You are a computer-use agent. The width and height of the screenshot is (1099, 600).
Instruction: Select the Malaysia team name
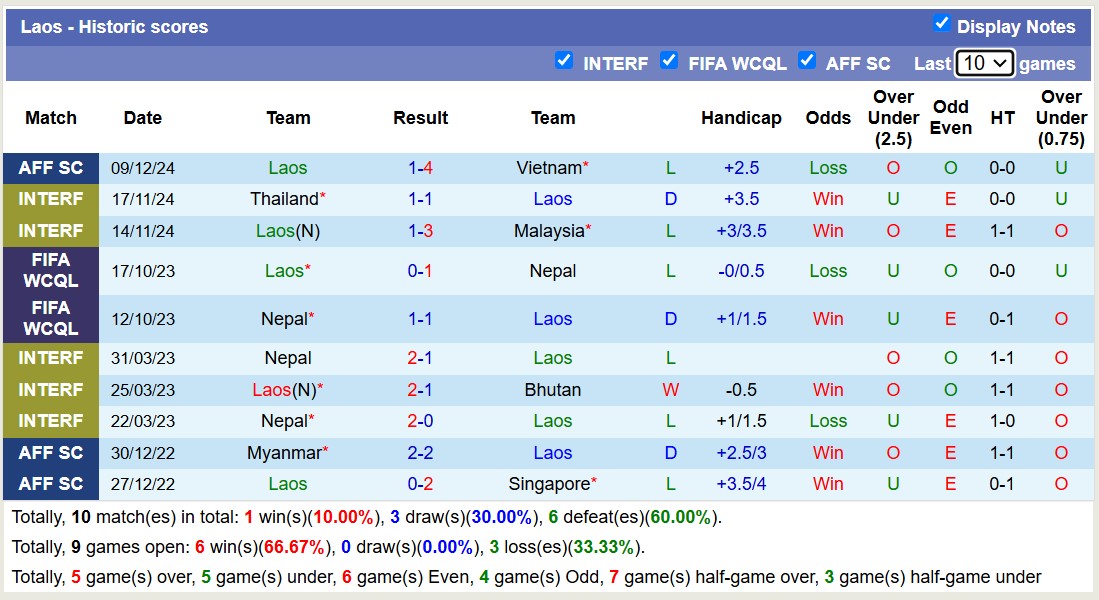pos(549,230)
